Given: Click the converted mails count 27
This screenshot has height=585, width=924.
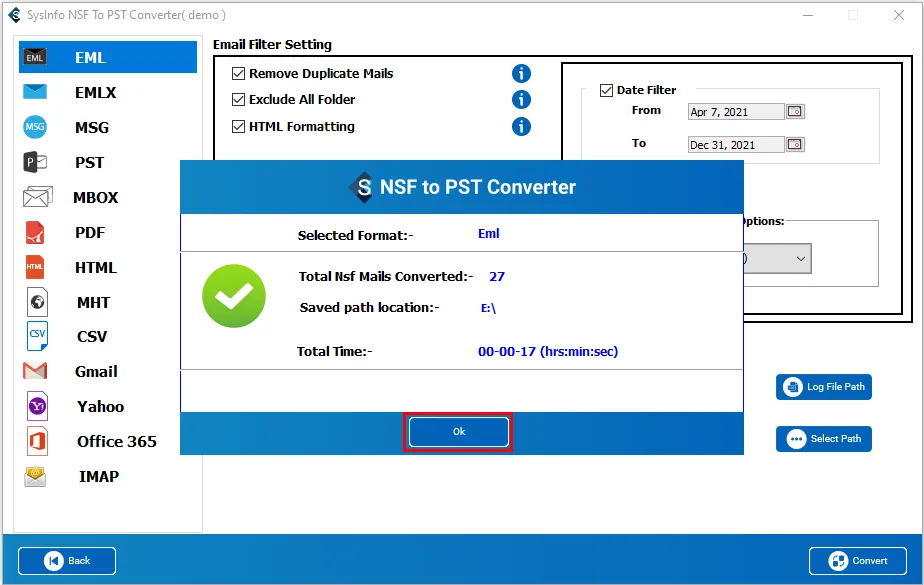Looking at the screenshot, I should [497, 276].
